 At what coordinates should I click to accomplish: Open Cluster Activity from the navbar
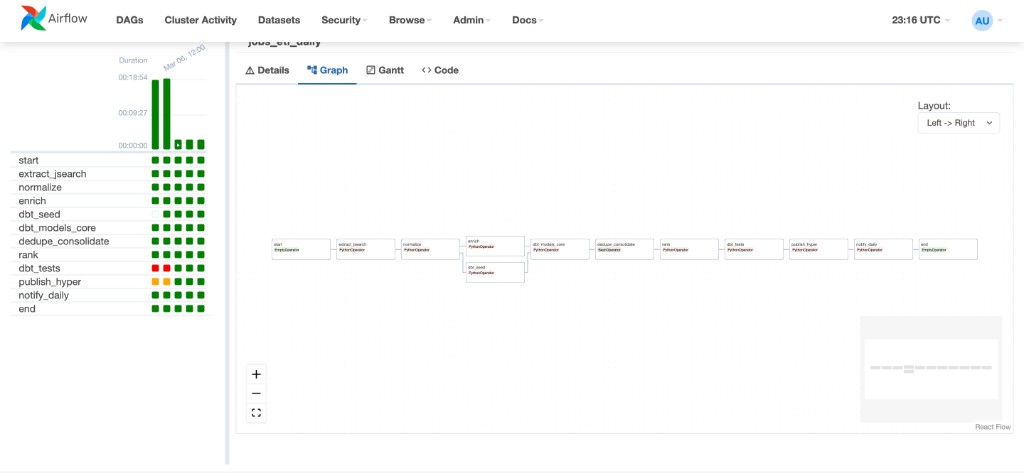point(200,20)
